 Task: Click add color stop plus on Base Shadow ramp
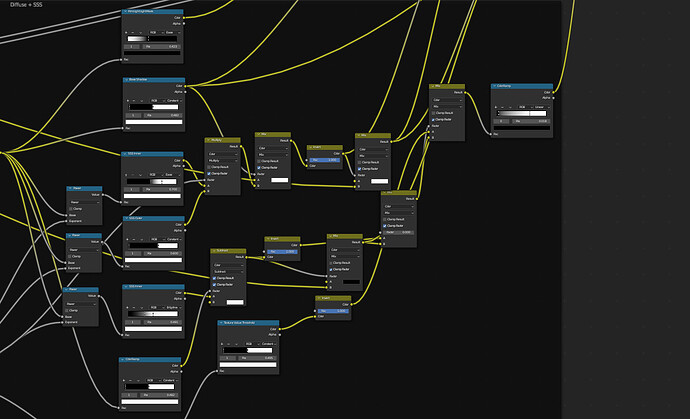tap(128, 101)
